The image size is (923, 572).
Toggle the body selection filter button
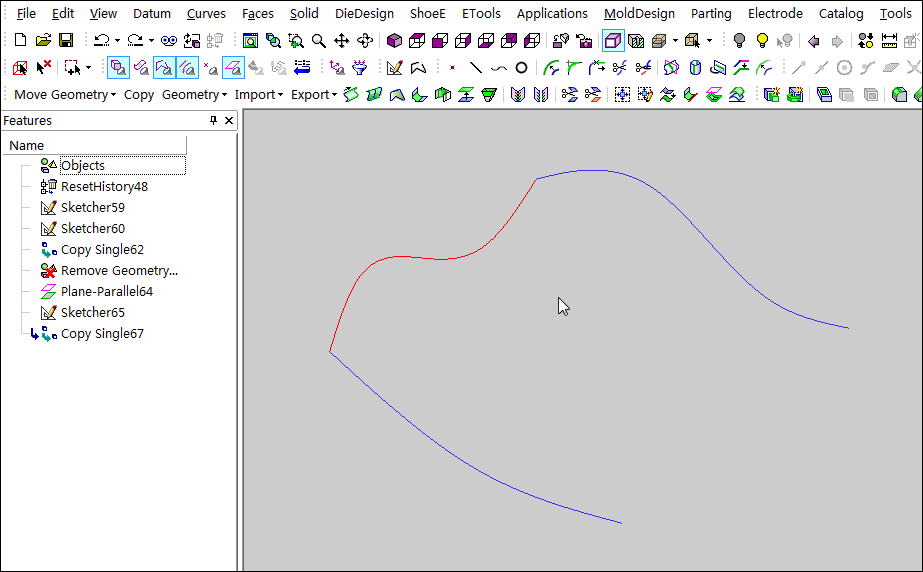coord(117,68)
